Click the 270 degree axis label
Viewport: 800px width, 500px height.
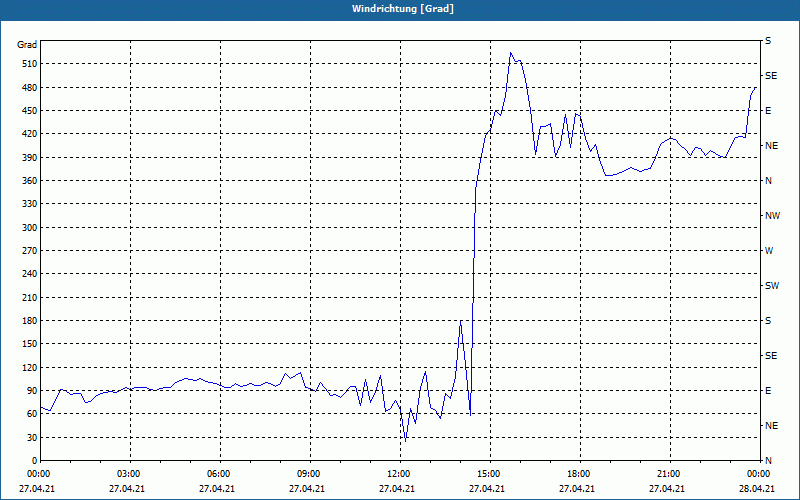(x=30, y=251)
